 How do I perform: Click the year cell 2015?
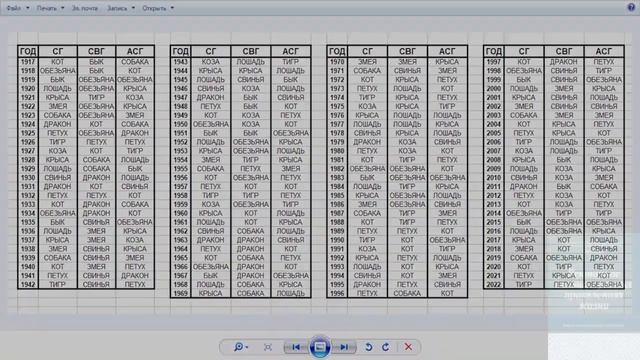494,222
